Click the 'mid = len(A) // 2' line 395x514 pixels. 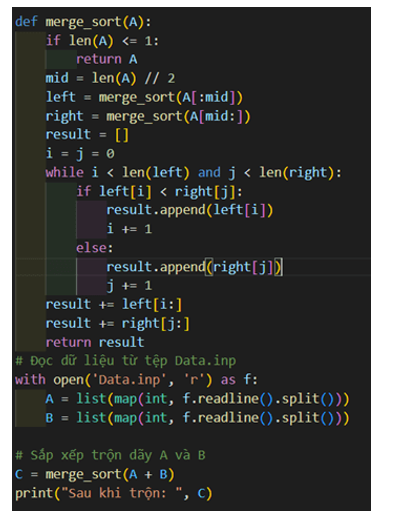110,78
